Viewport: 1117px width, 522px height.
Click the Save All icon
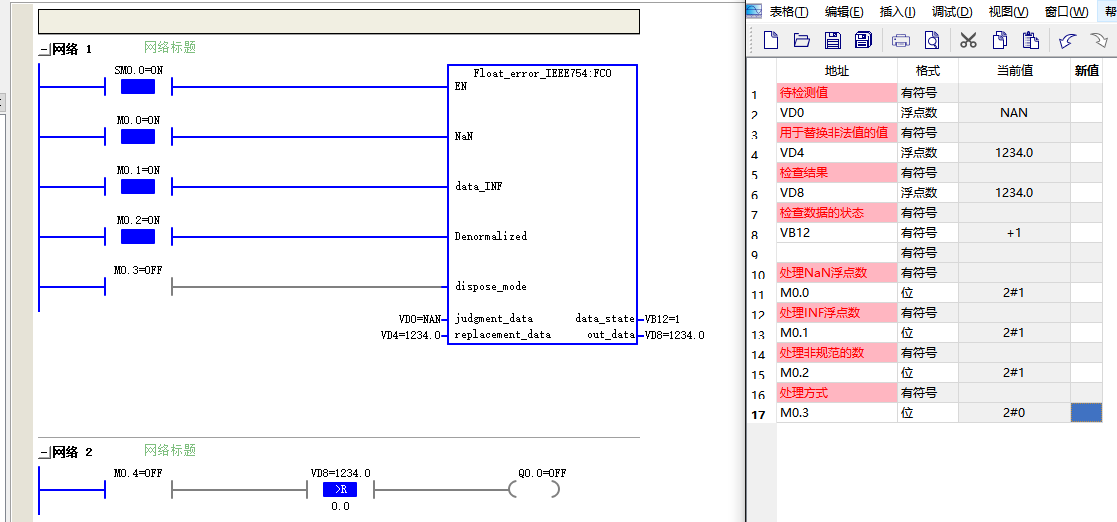[863, 40]
